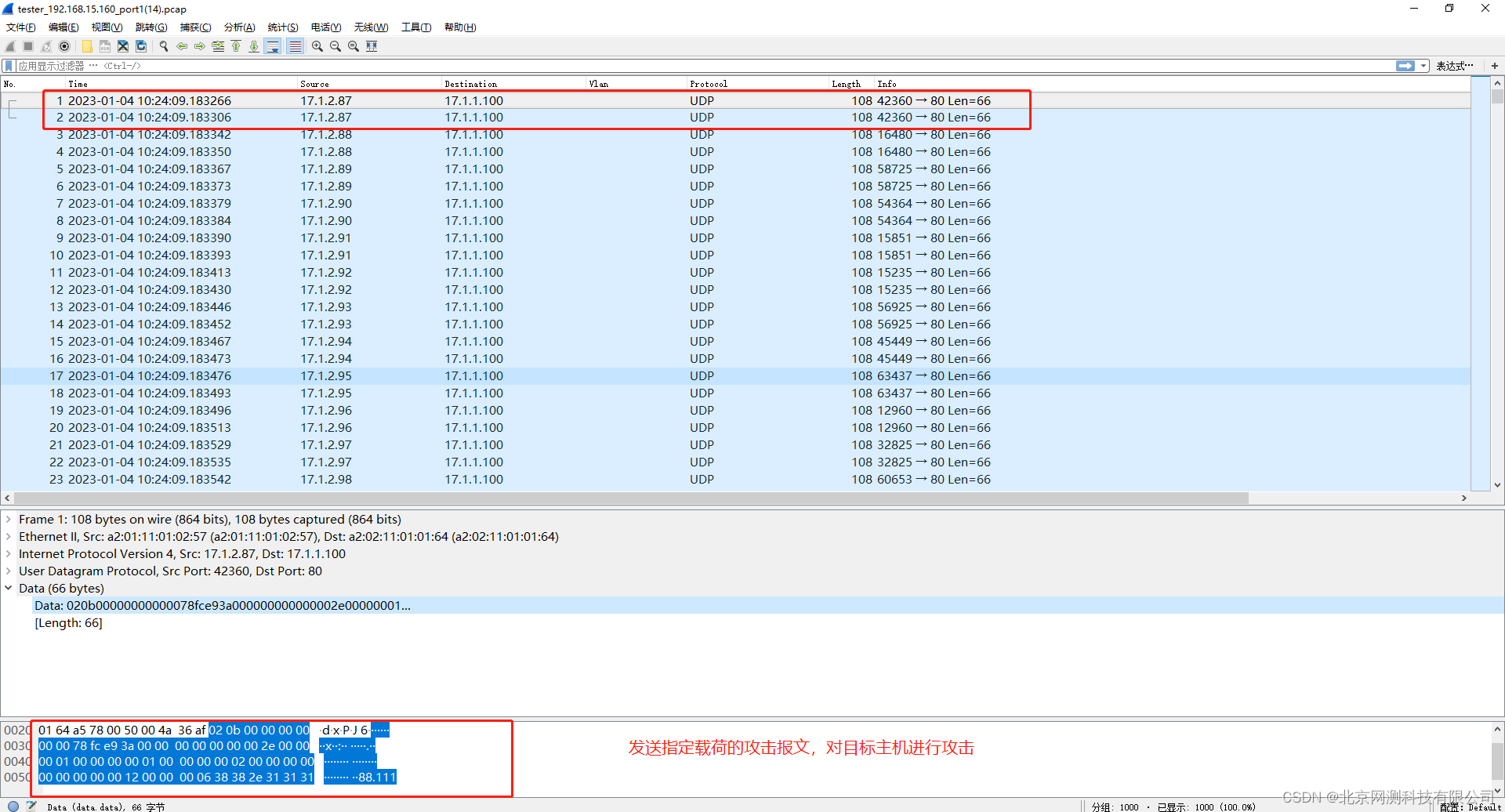Image resolution: width=1505 pixels, height=812 pixels.
Task: Expand the Ethernet II details row
Action: tap(9, 536)
